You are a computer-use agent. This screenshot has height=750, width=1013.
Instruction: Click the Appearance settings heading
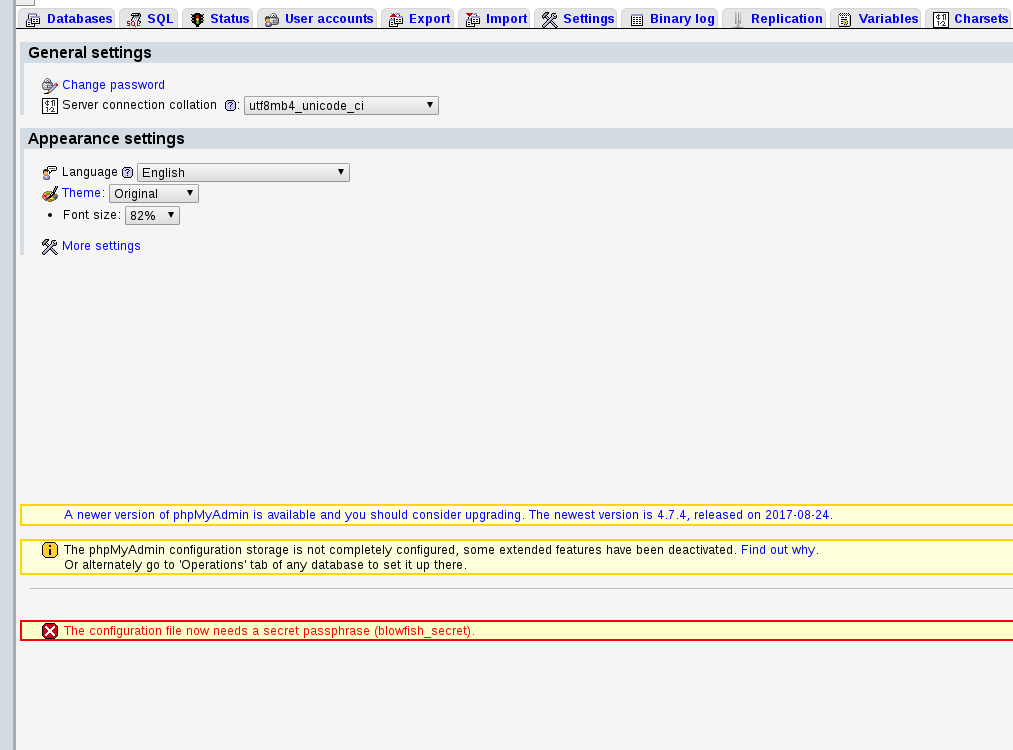pyautogui.click(x=106, y=138)
